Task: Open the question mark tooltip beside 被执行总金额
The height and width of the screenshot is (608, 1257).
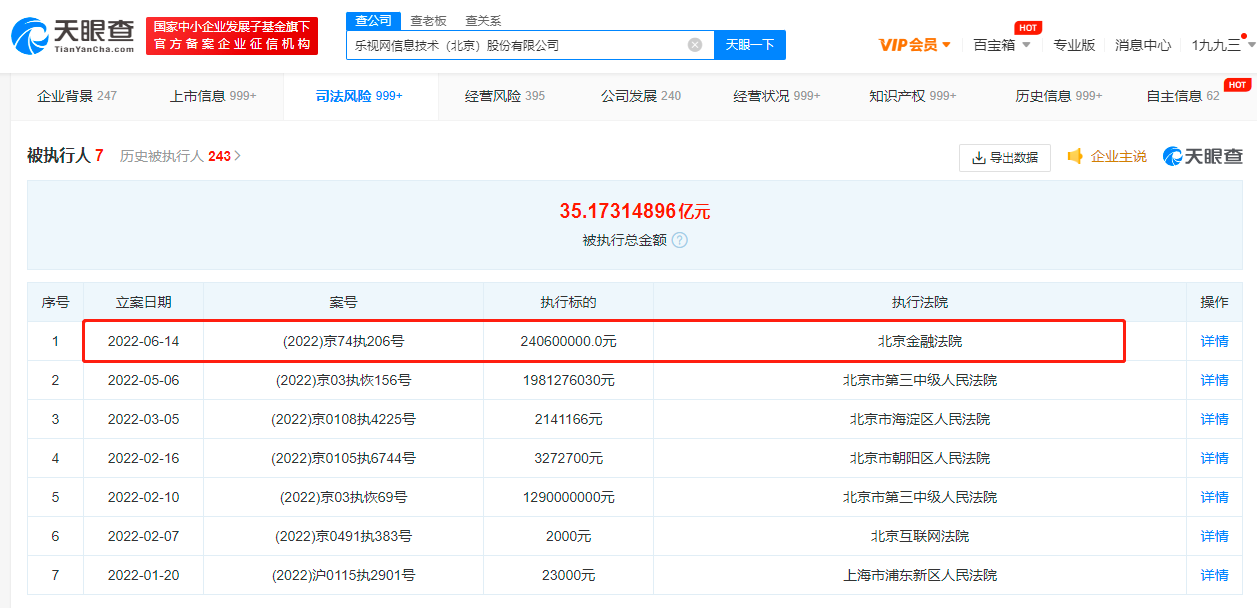Action: tap(679, 240)
